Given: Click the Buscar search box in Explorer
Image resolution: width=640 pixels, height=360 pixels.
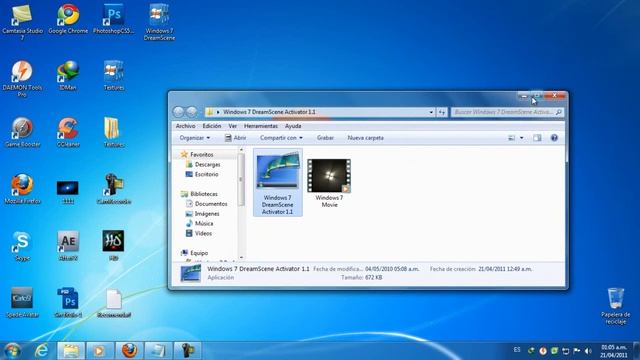Looking at the screenshot, I should click(507, 112).
